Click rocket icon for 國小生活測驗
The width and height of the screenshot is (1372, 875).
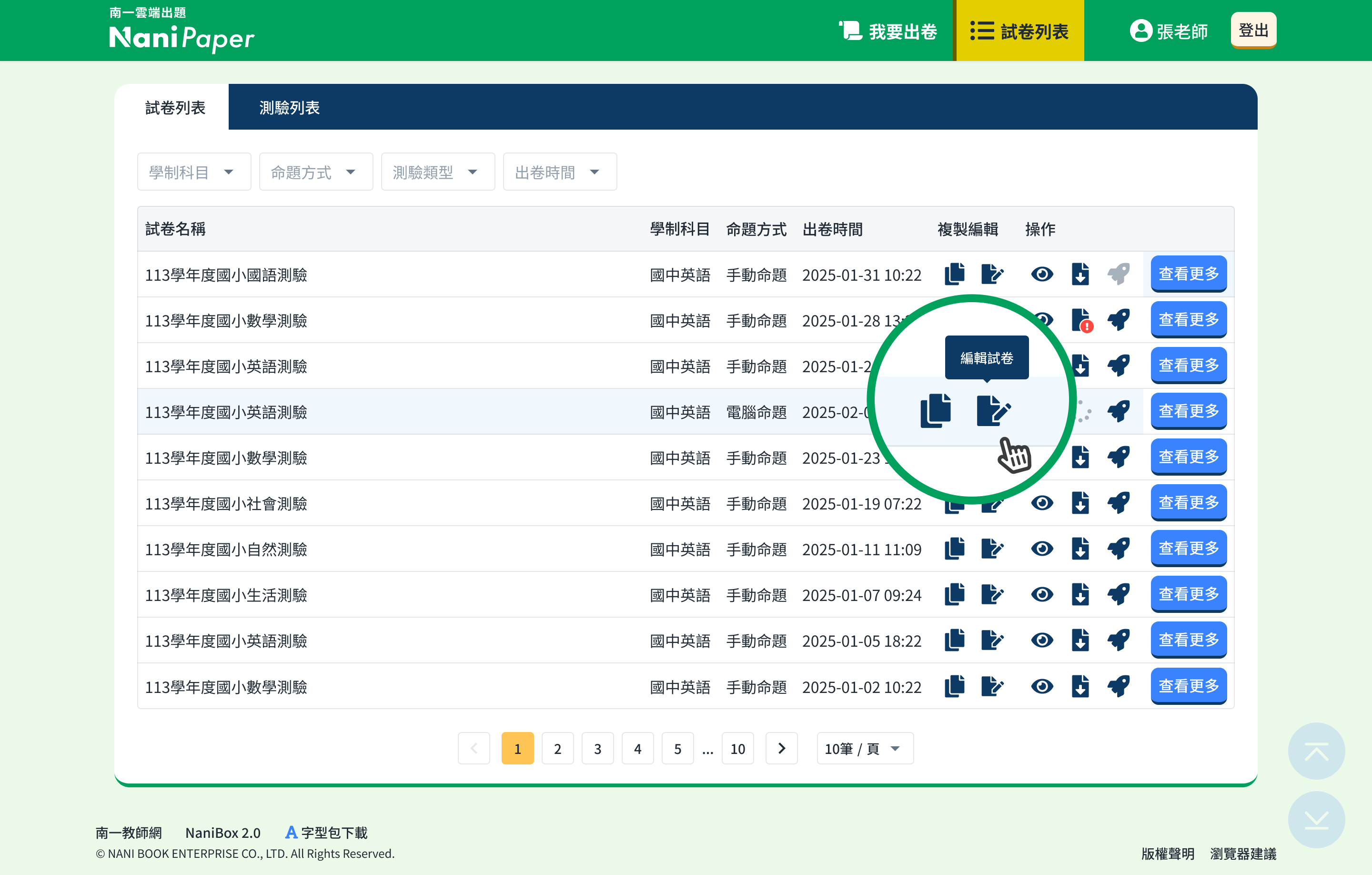pyautogui.click(x=1119, y=595)
